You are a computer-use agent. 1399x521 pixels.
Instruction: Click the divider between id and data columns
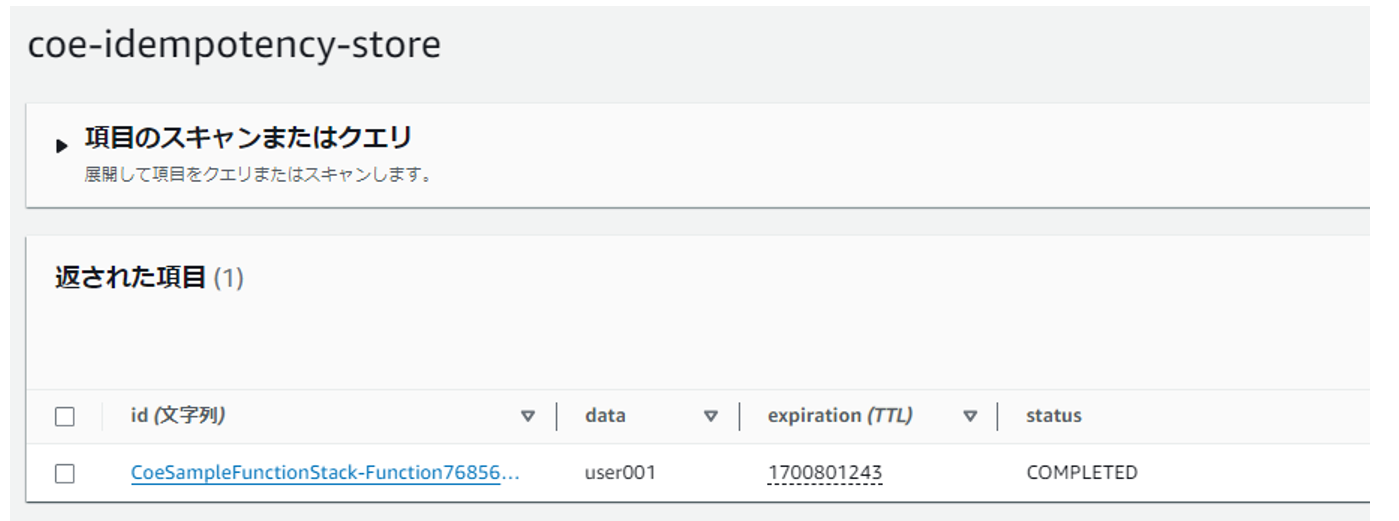click(557, 416)
